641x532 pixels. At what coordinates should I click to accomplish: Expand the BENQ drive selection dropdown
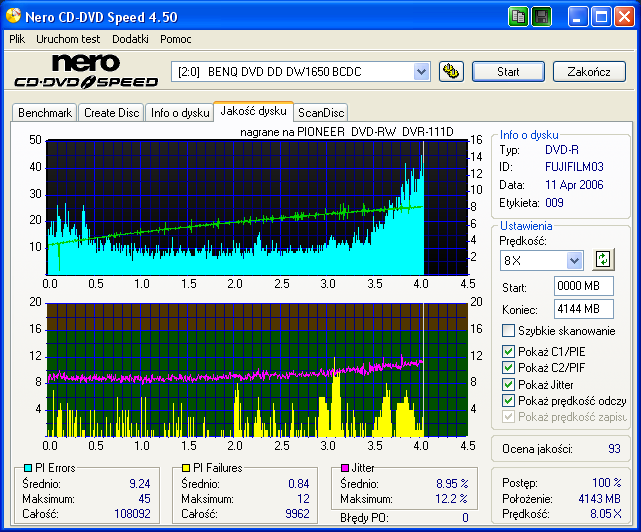421,72
